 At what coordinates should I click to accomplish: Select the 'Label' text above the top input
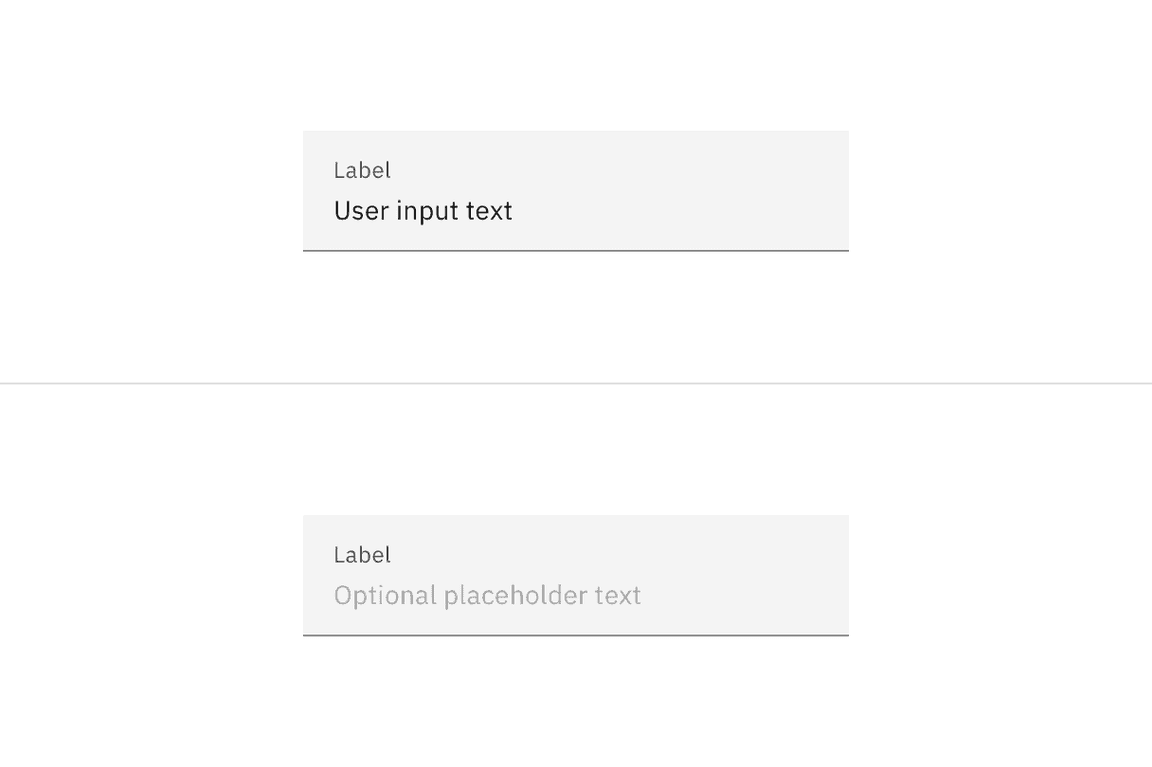click(x=362, y=170)
